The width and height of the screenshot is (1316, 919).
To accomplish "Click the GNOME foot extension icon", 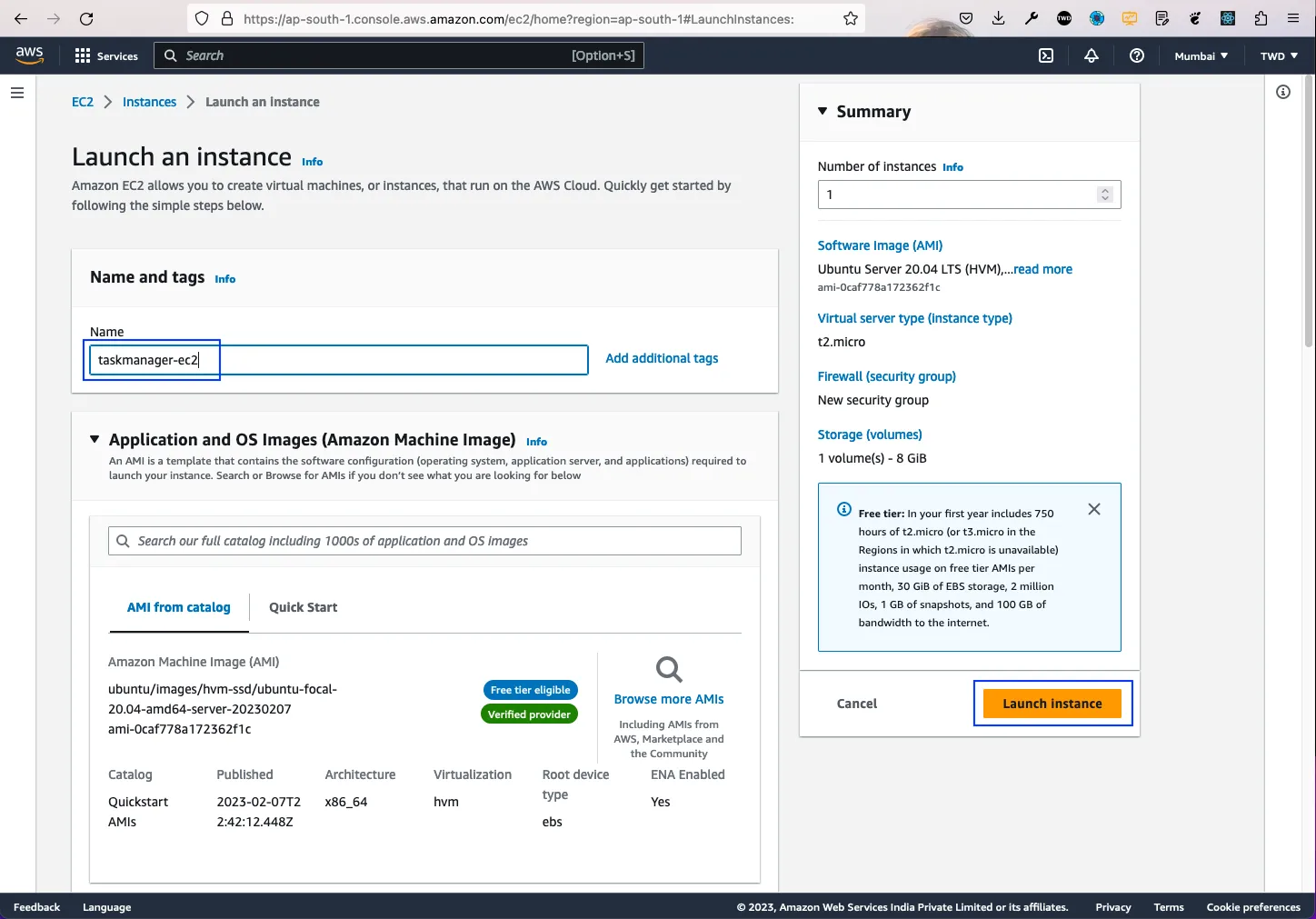I will [x=1195, y=18].
